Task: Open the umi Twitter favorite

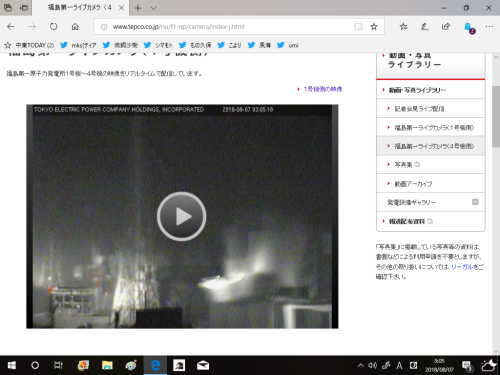Action: 288,45
